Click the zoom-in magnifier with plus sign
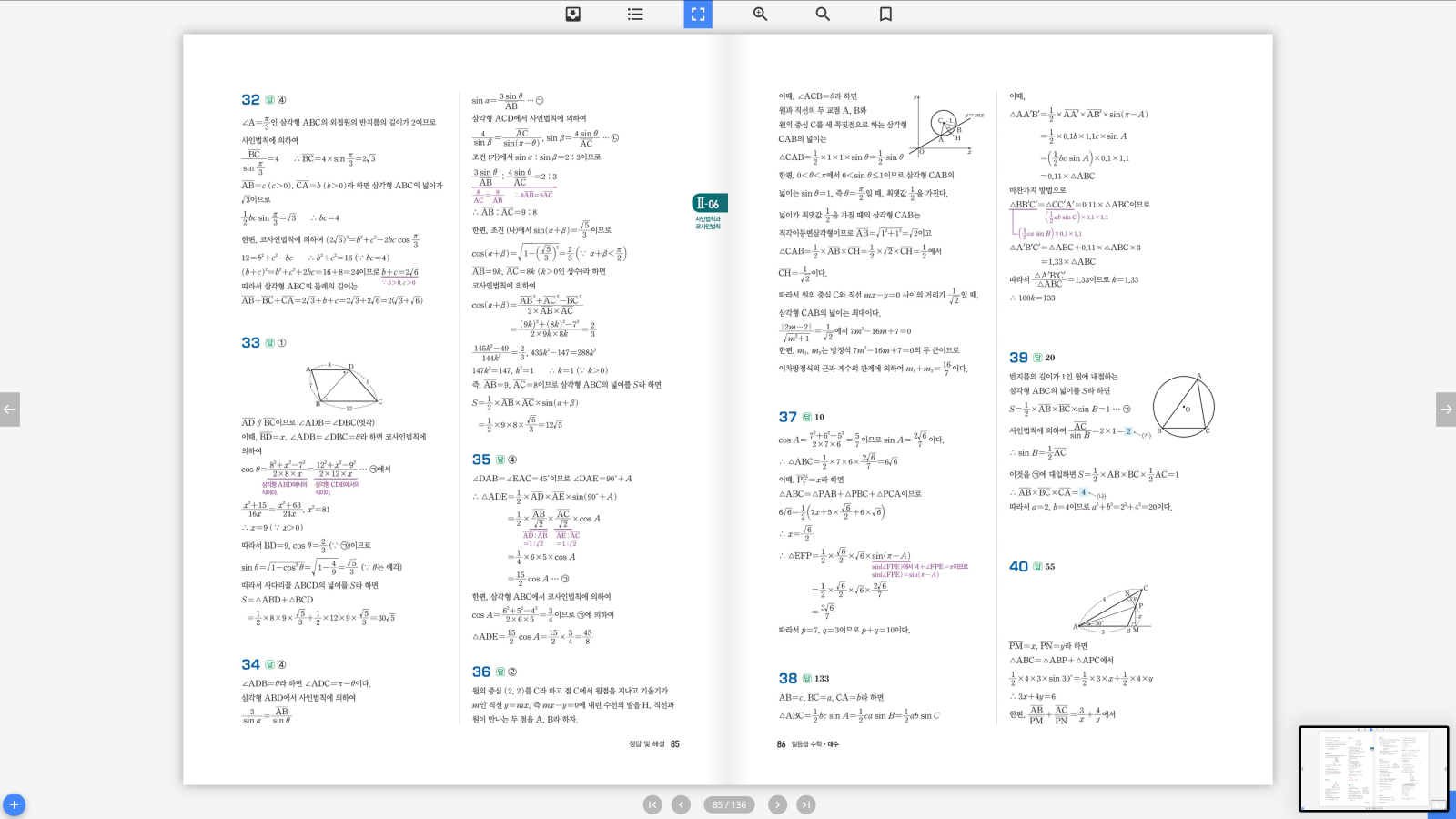Image resolution: width=1456 pixels, height=819 pixels. pyautogui.click(x=760, y=15)
